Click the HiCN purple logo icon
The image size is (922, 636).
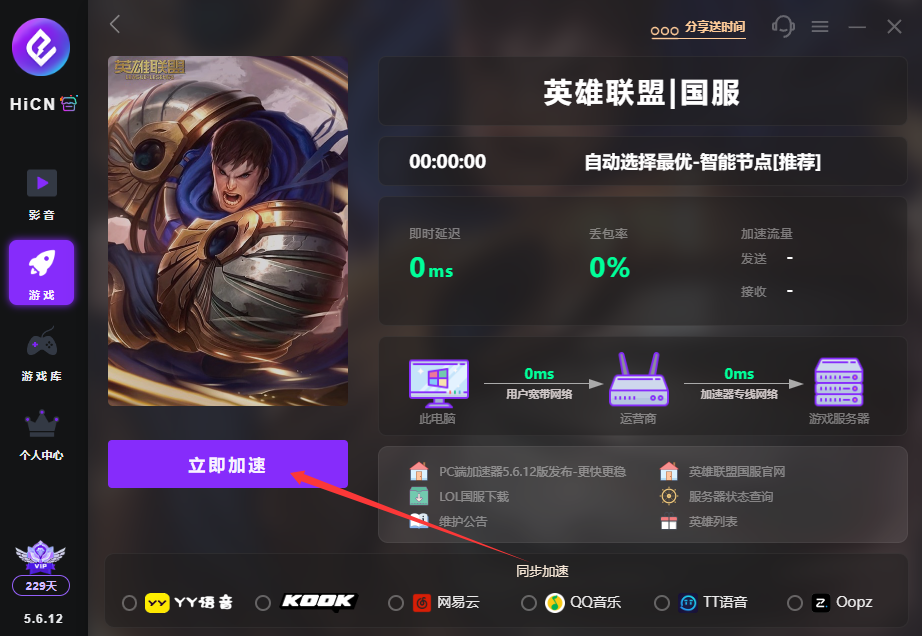pos(41,47)
